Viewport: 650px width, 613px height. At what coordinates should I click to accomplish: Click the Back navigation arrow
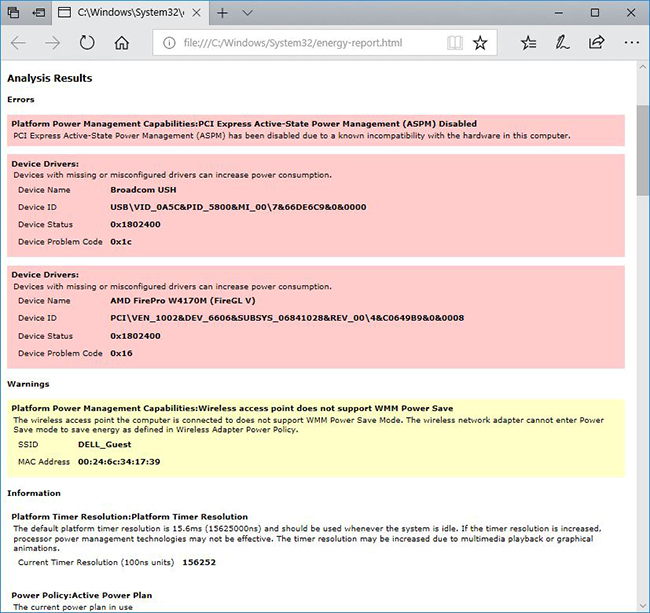19,43
